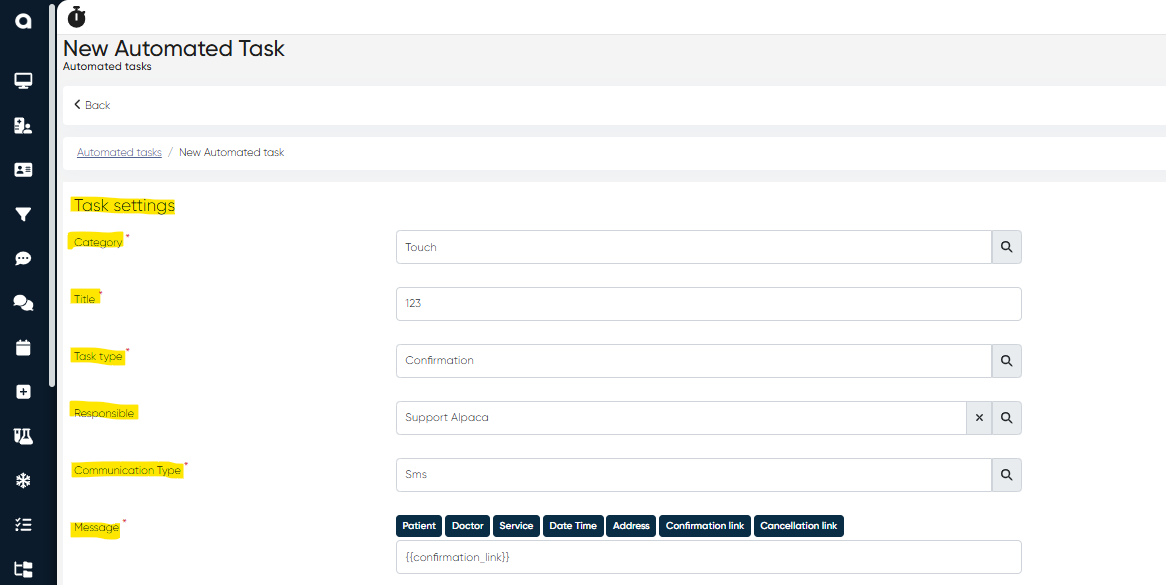Click the monitor dashboard icon in sidebar
Viewport: 1166px width, 585px height.
click(x=23, y=81)
